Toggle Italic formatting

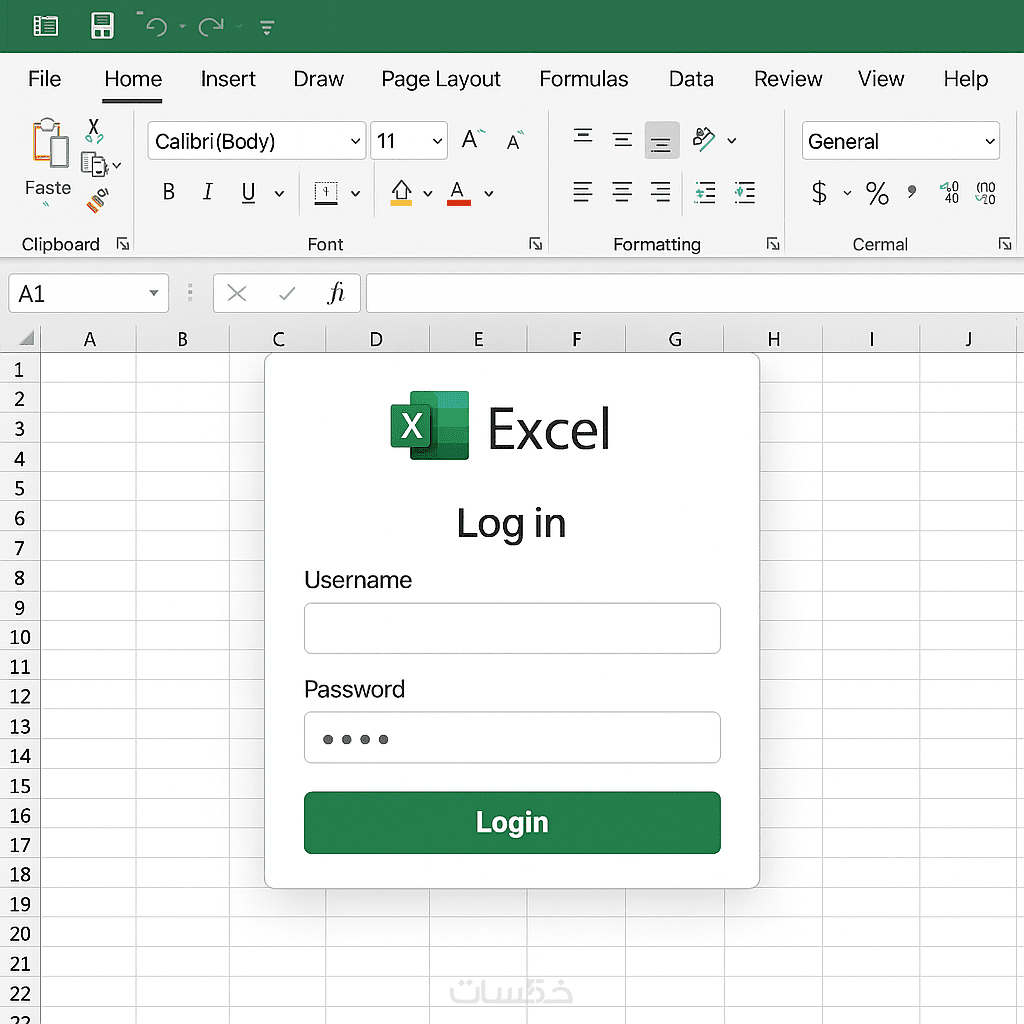coord(208,192)
